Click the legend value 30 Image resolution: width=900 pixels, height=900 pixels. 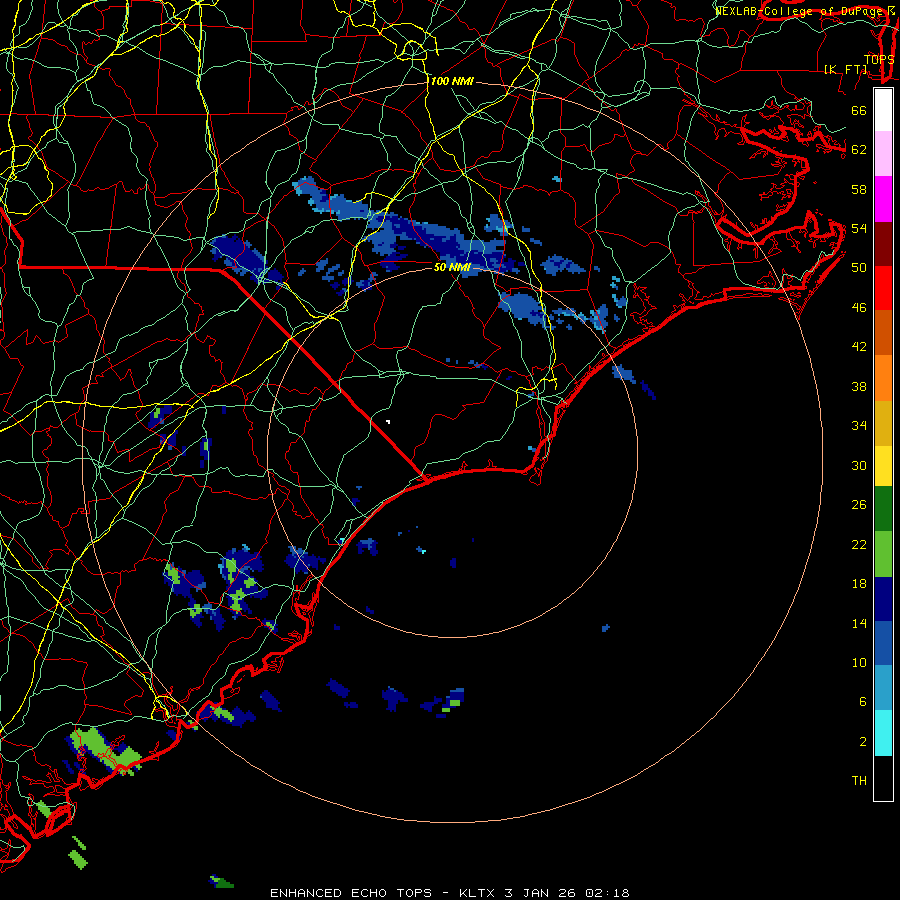click(859, 465)
